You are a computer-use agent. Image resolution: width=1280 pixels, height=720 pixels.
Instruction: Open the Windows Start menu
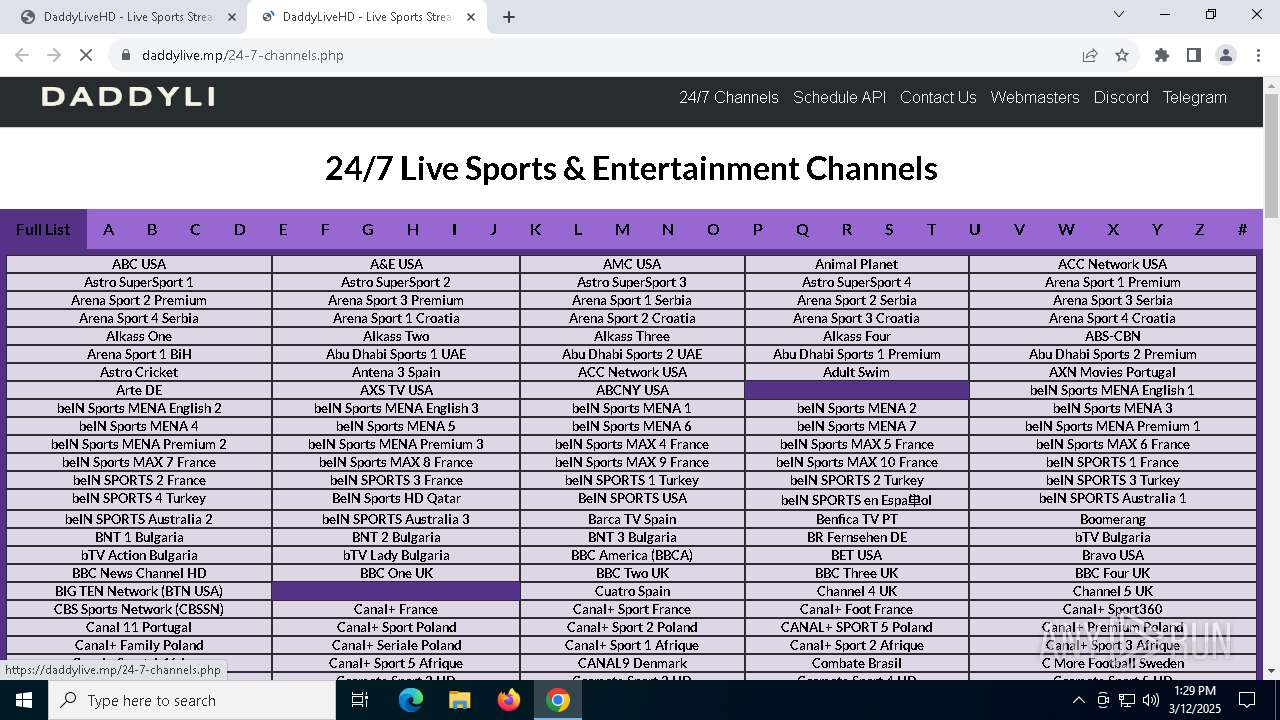pyautogui.click(x=24, y=700)
